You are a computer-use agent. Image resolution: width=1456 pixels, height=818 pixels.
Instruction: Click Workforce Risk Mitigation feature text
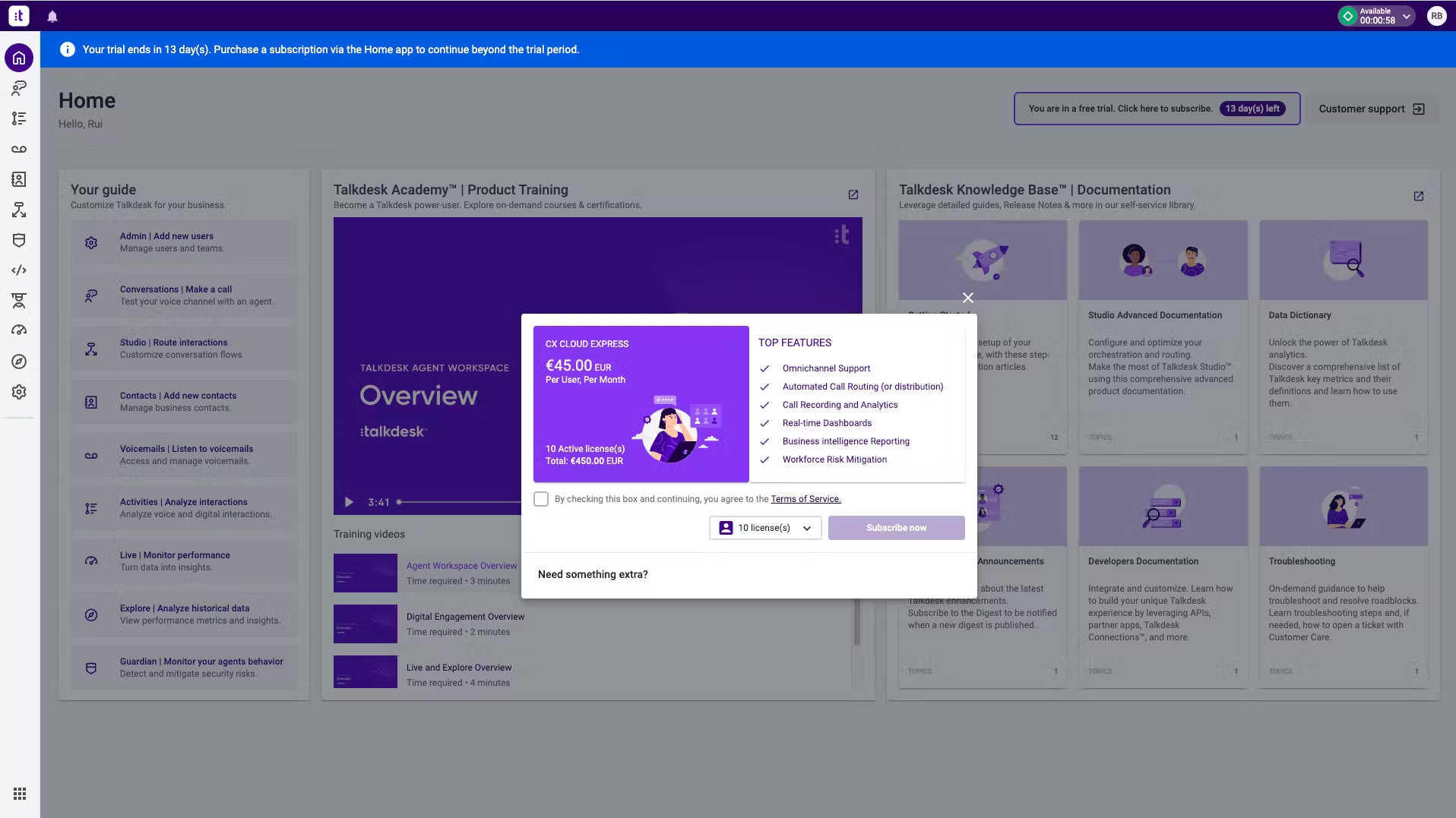pyautogui.click(x=834, y=460)
